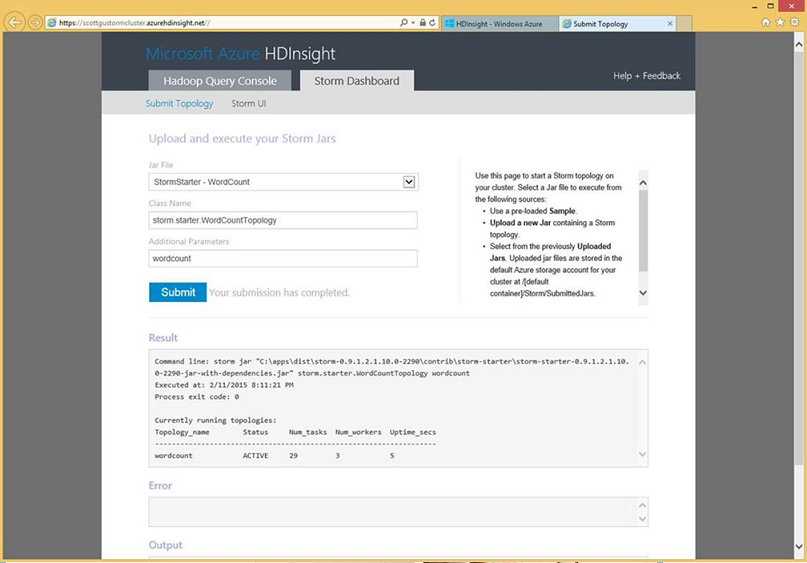Viewport: 807px width, 563px height.
Task: Open the Storm UI sub-navigation link
Action: [x=249, y=103]
